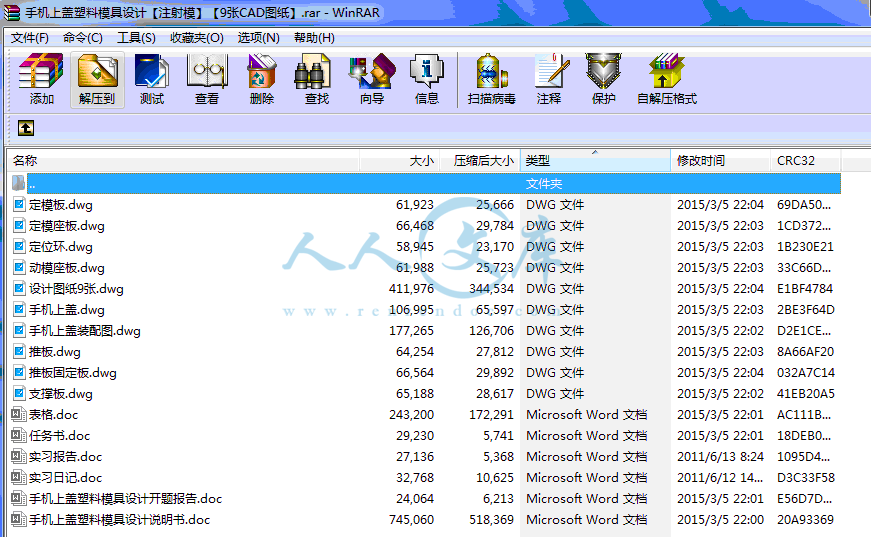Select the file icon of 设计图纸9张.dwg
871x537 pixels.
[x=19, y=289]
